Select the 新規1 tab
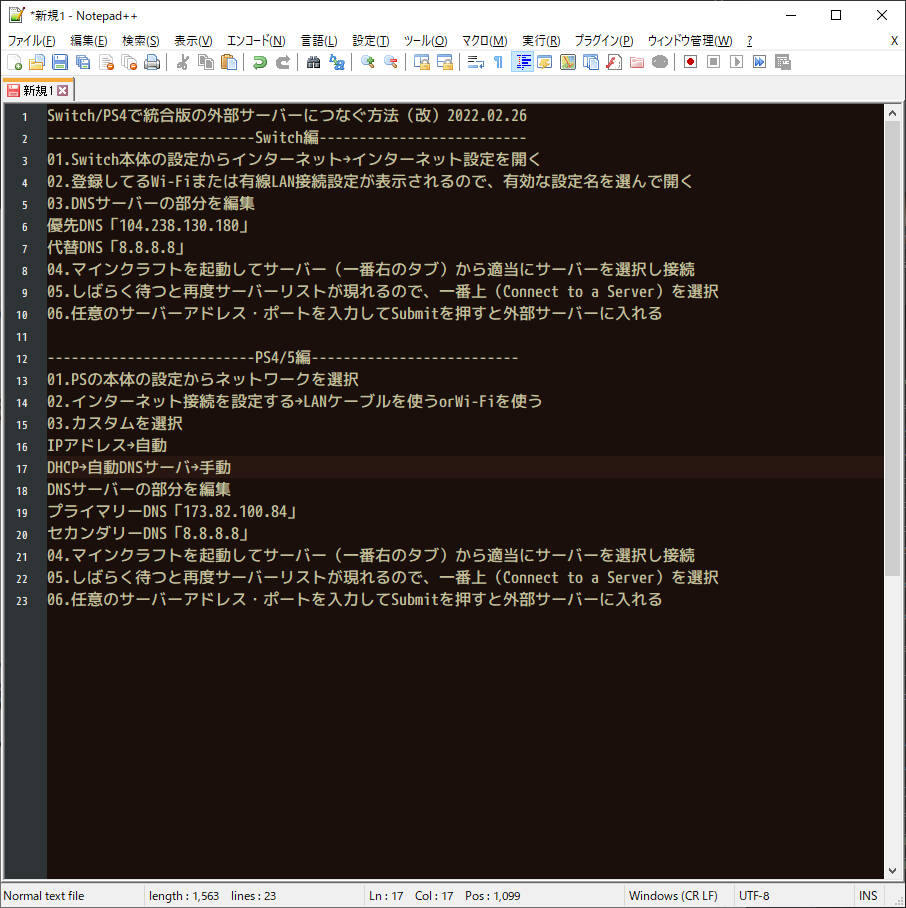The image size is (906, 908). (x=35, y=88)
